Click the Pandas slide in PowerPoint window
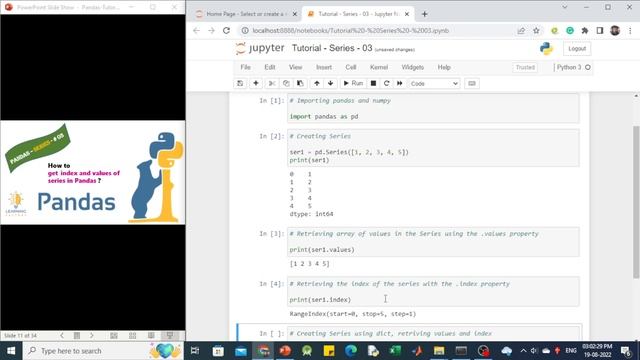640x360 pixels. pyautogui.click(x=93, y=172)
